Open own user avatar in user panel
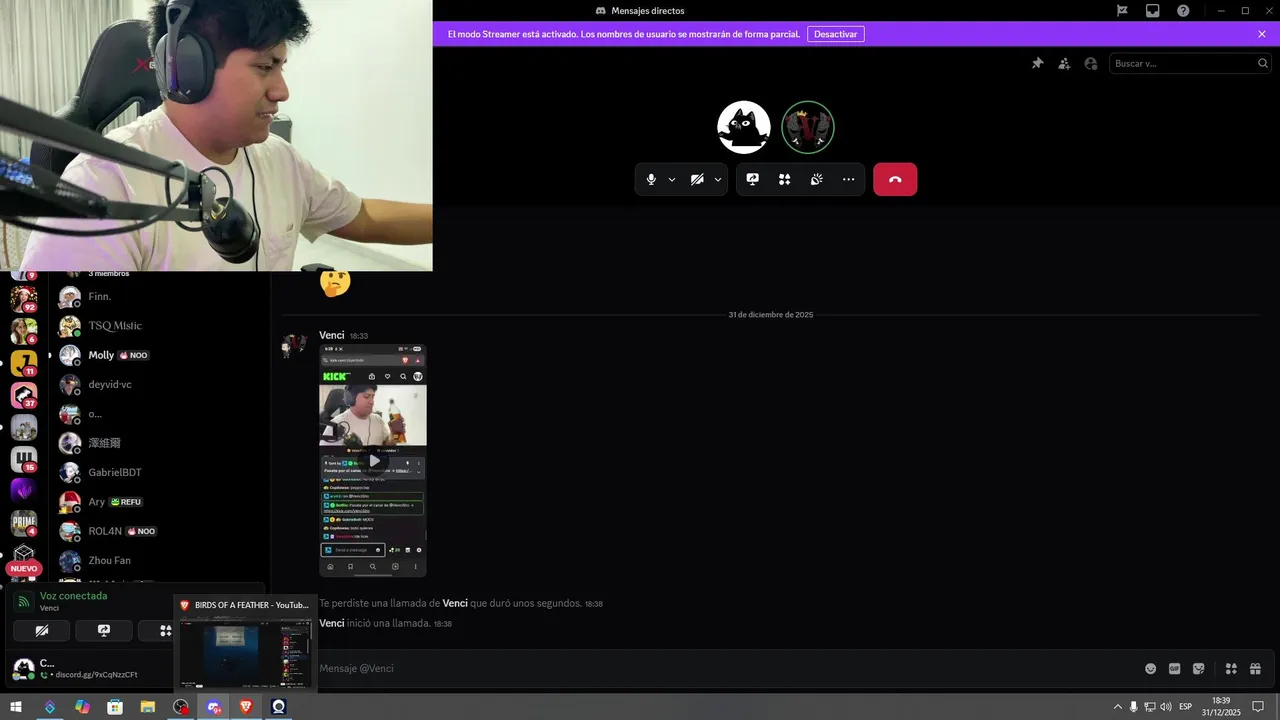The image size is (1280, 720). click(x=23, y=668)
